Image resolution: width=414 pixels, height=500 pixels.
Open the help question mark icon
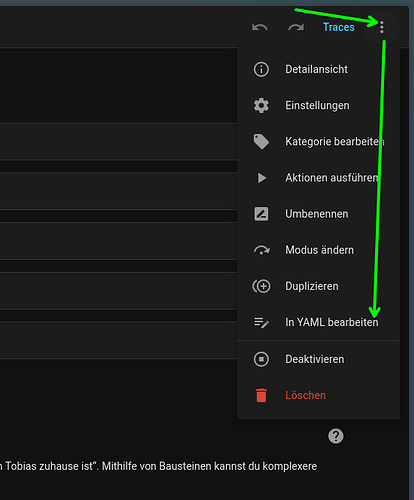click(x=336, y=436)
